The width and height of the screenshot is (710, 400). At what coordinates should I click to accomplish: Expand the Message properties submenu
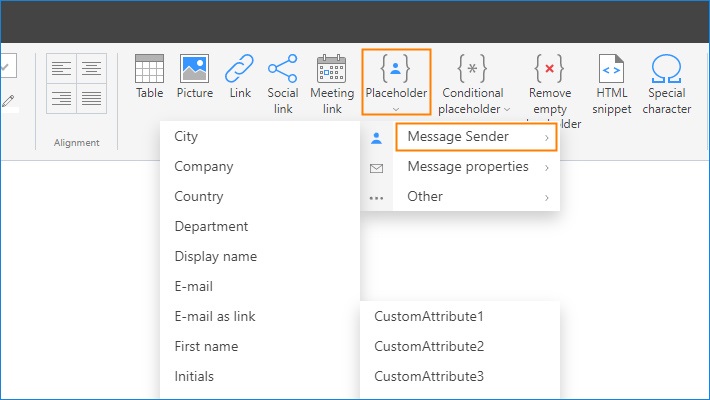point(468,167)
